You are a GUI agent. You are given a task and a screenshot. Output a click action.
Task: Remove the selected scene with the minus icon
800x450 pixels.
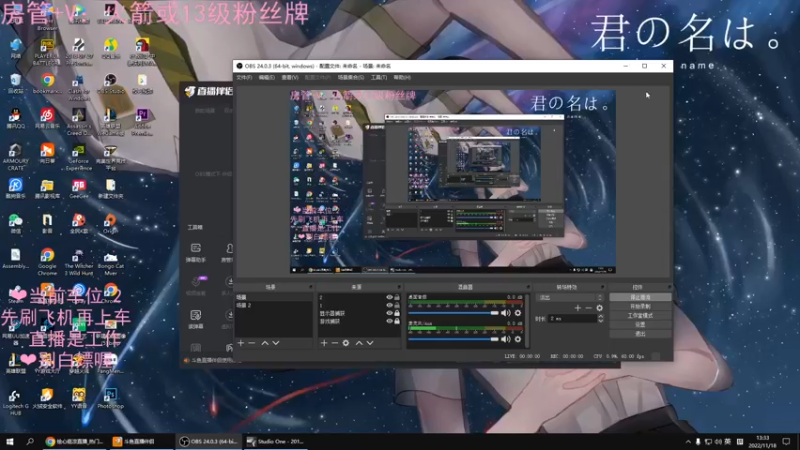click(252, 343)
